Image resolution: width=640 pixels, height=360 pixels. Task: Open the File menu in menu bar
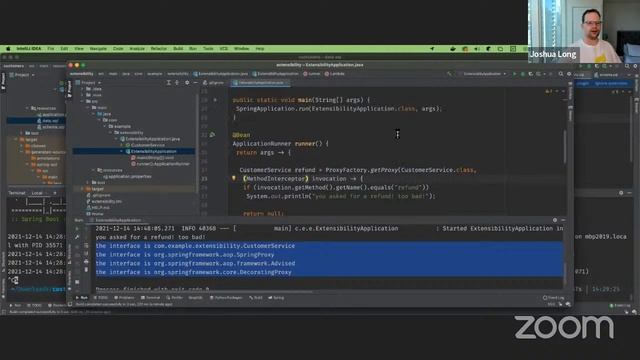pyautogui.click(x=51, y=49)
